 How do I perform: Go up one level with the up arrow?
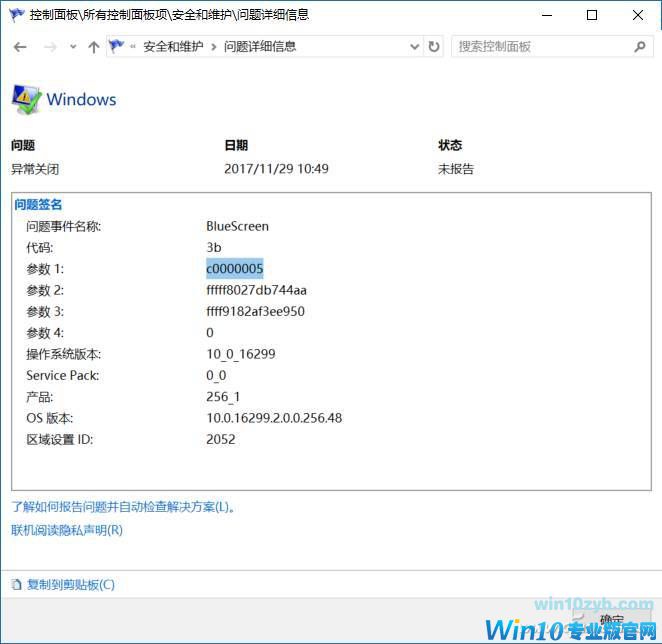94,47
